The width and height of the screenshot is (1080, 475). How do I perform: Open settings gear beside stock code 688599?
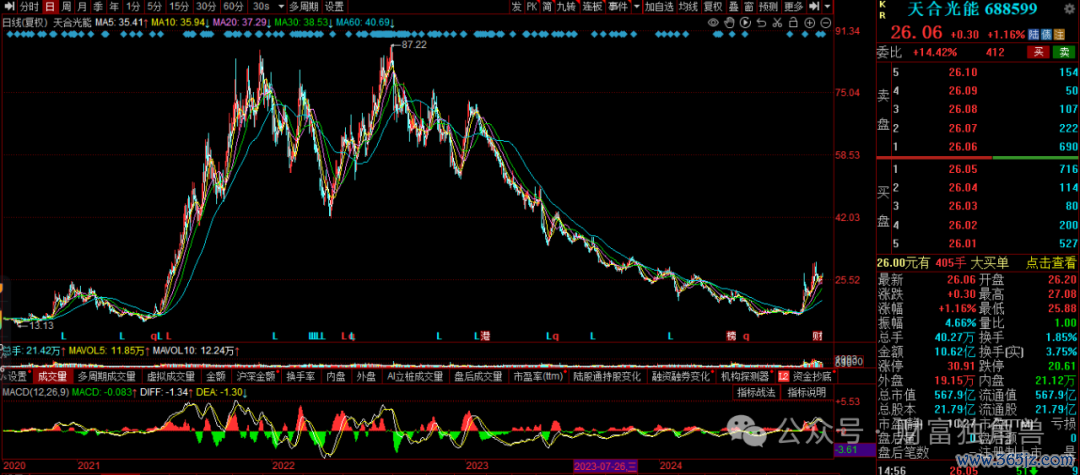tap(1070, 9)
